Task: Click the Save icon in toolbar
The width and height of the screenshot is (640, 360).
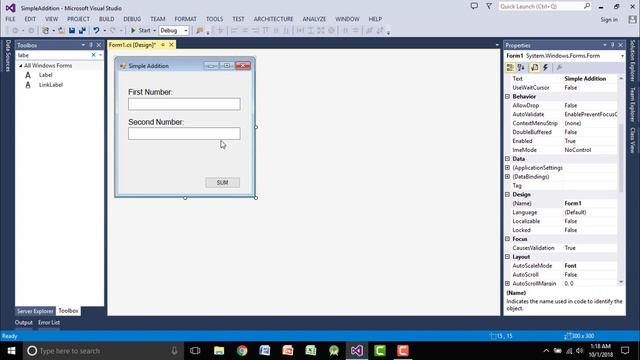Action: (x=72, y=31)
